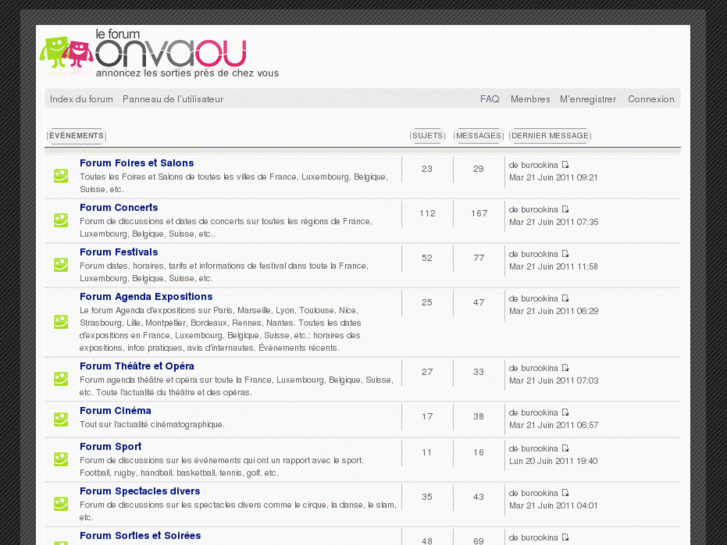The height and width of the screenshot is (545, 727).
Task: Click the message count 167 for Forum Concerts
Action: click(x=479, y=214)
